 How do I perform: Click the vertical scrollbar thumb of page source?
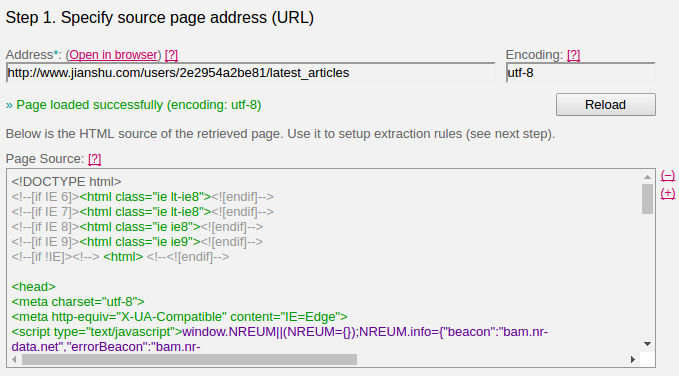coord(647,199)
